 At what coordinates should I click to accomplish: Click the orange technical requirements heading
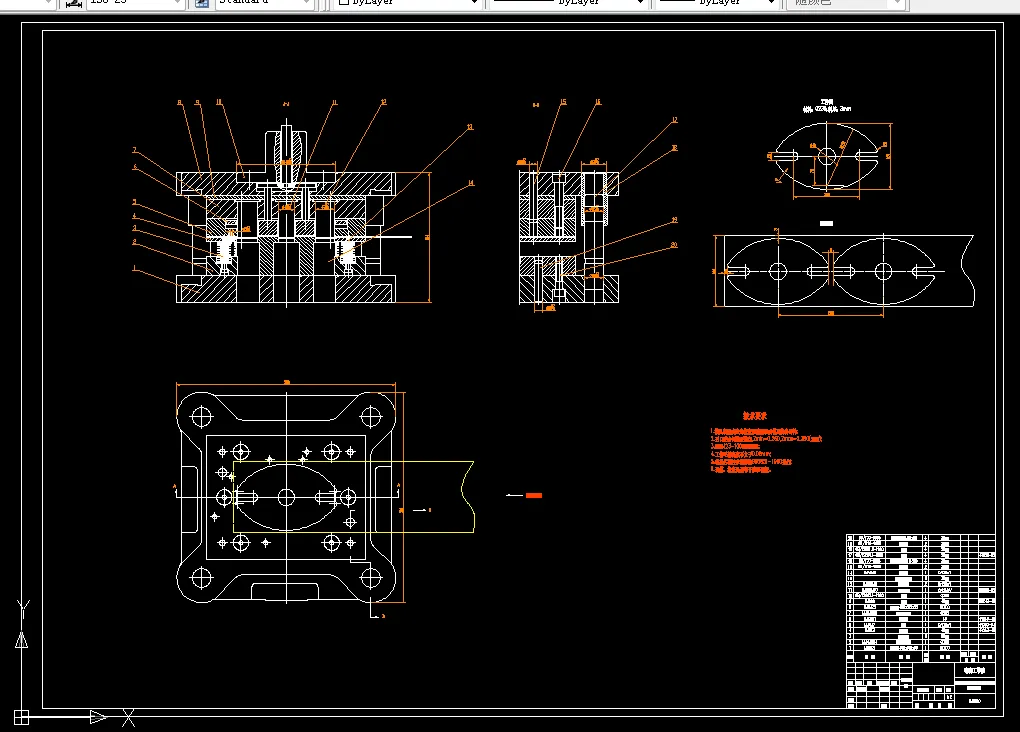[x=755, y=416]
